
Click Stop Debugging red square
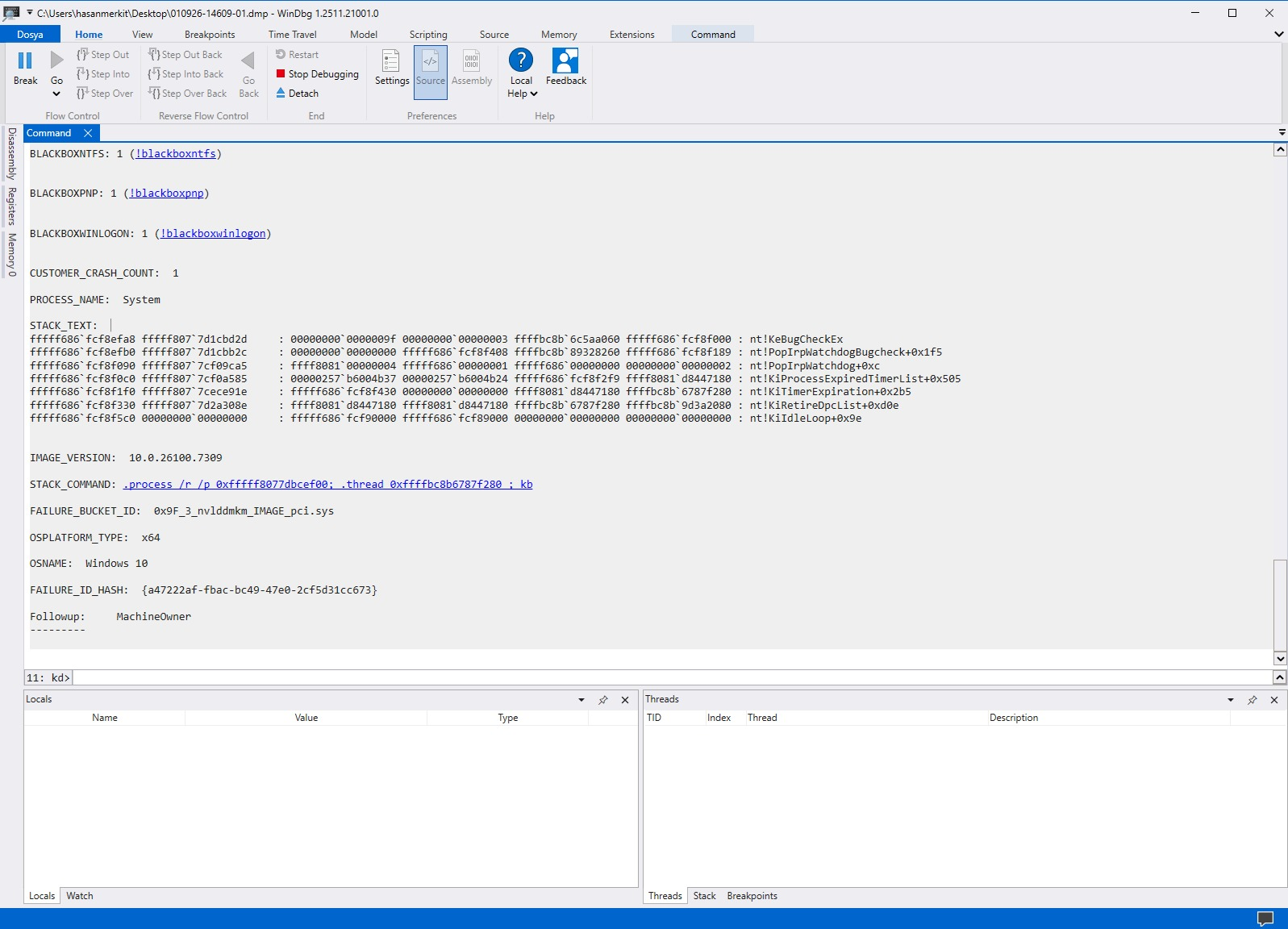coord(281,74)
